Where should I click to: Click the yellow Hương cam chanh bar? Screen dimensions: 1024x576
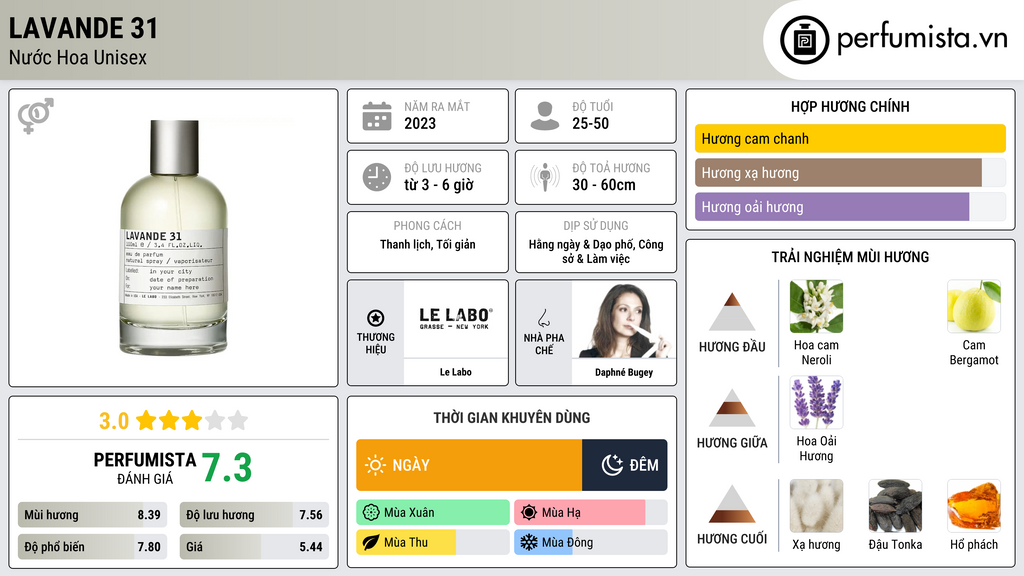[849, 139]
